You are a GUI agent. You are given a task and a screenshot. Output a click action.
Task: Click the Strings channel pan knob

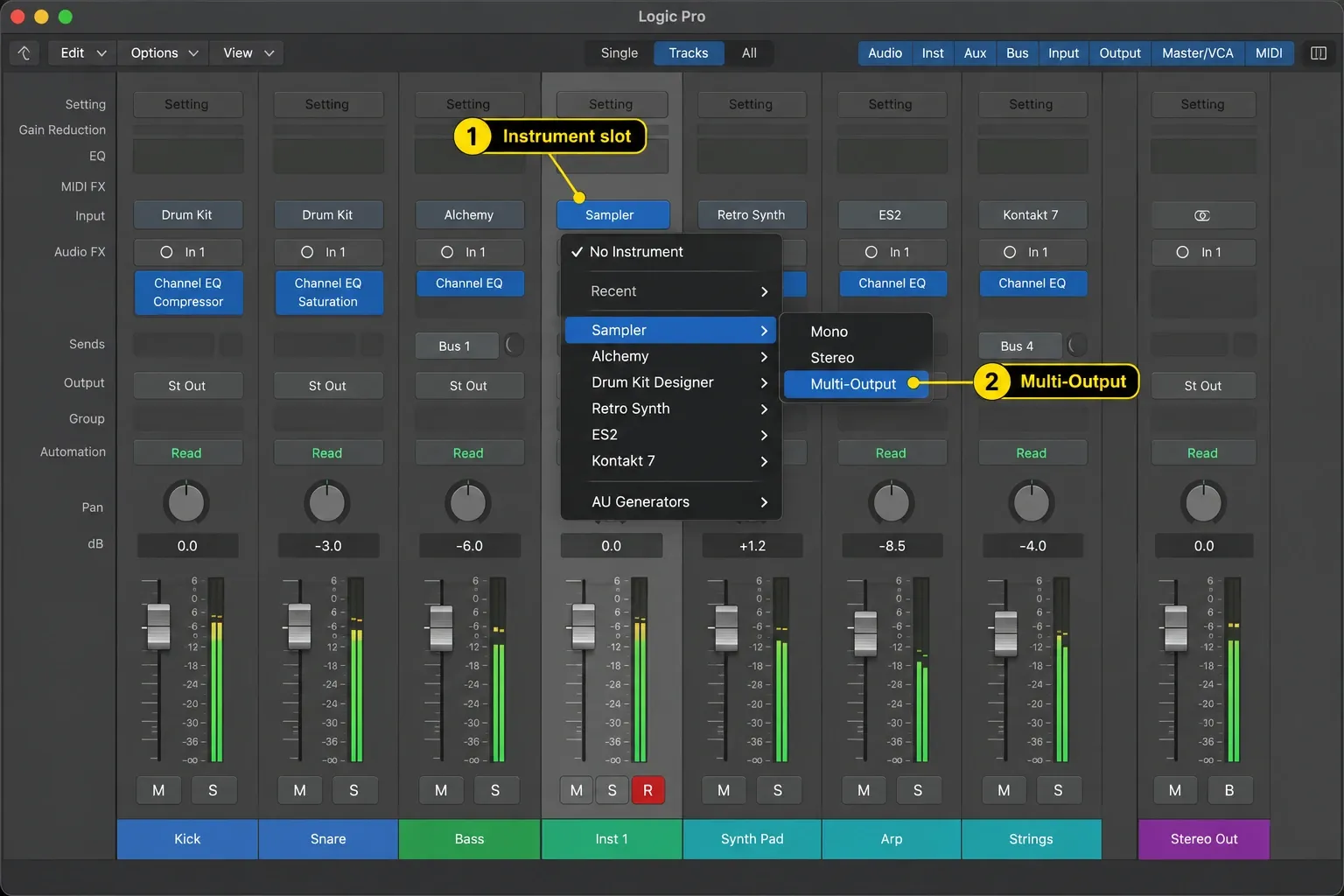pyautogui.click(x=1032, y=503)
